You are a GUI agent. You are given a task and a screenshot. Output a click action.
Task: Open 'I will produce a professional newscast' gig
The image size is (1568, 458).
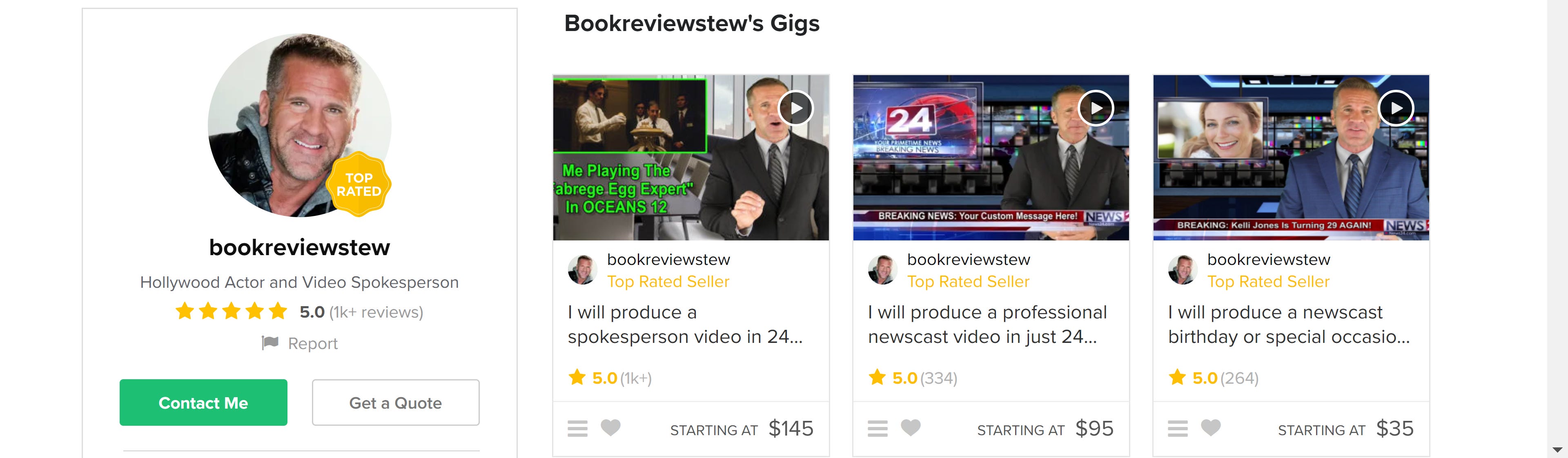(x=987, y=324)
